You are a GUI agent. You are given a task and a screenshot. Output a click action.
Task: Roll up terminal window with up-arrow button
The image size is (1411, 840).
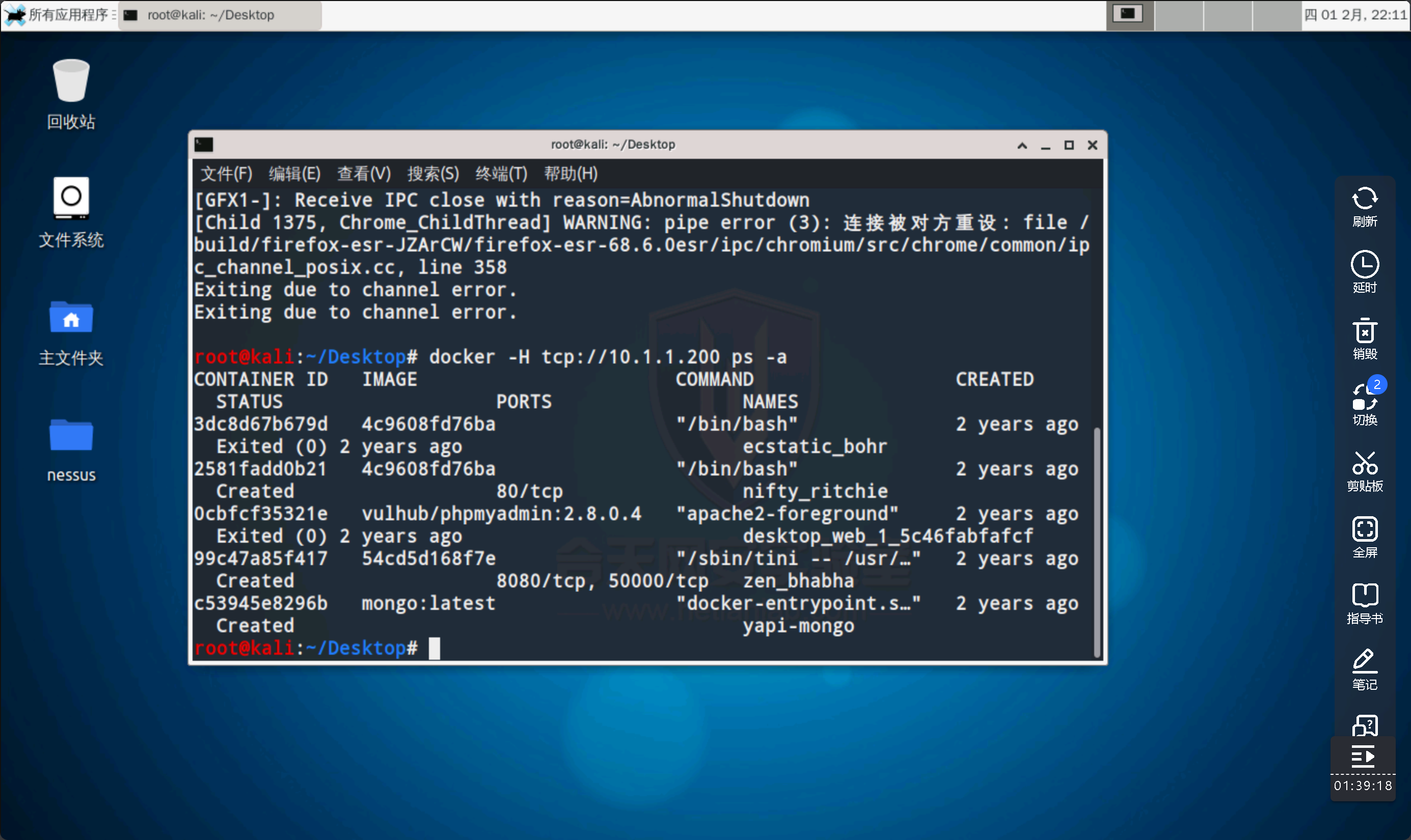tap(1022, 146)
